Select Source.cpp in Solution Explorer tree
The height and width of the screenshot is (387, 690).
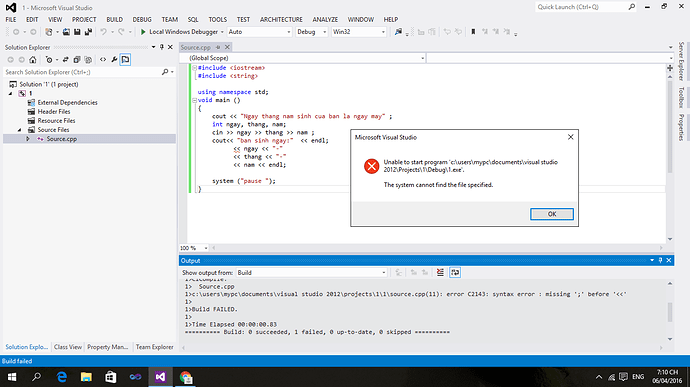click(62, 139)
